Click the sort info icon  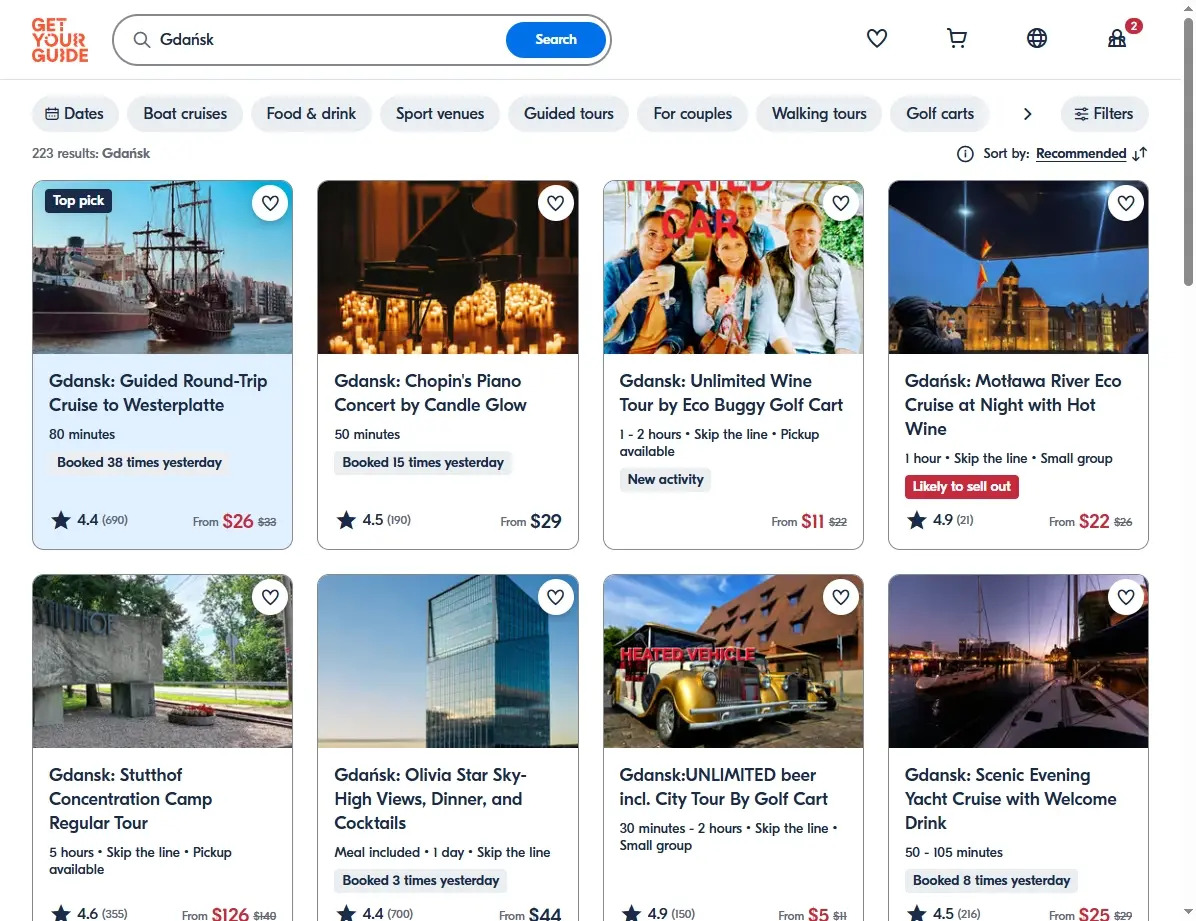[965, 154]
